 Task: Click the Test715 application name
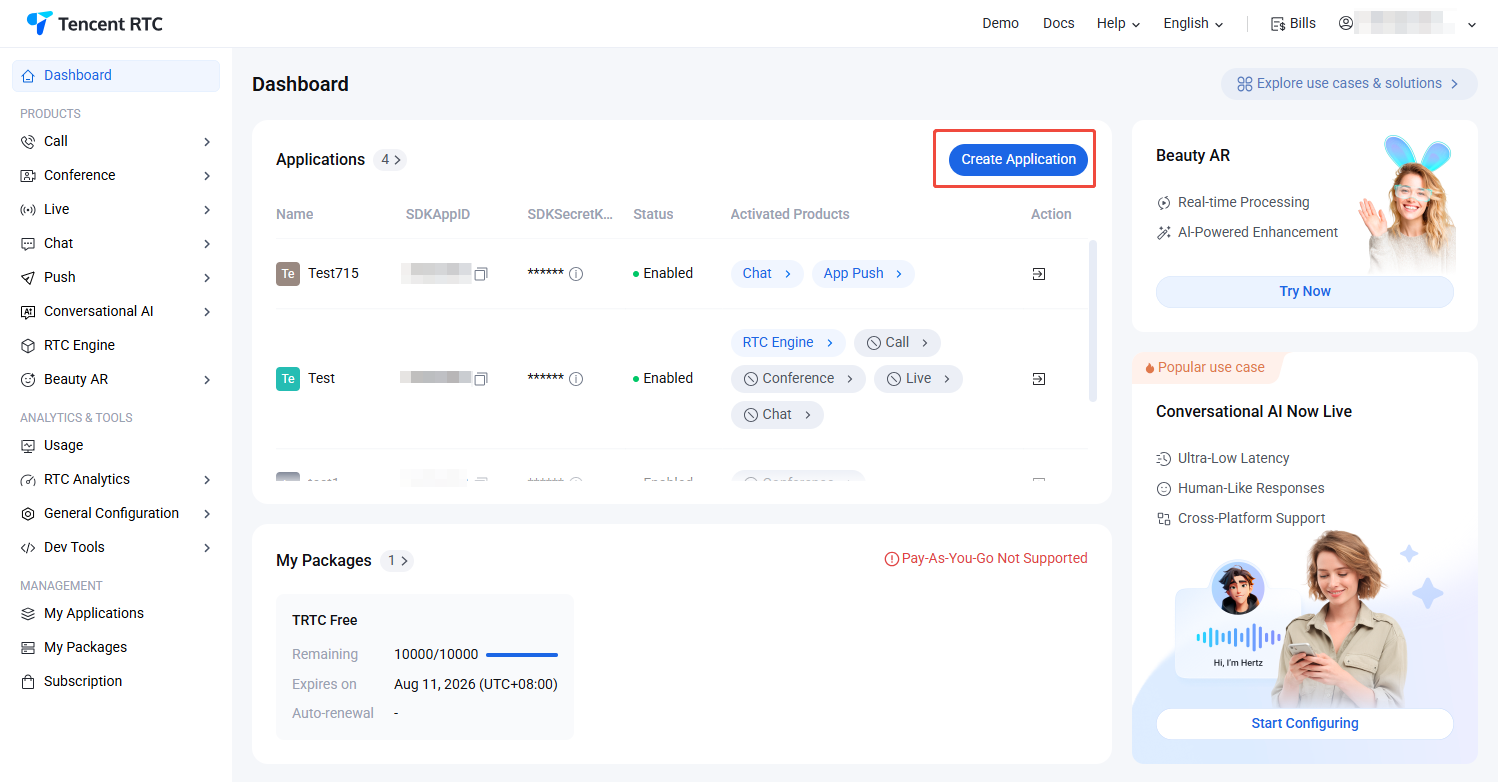[x=333, y=274]
